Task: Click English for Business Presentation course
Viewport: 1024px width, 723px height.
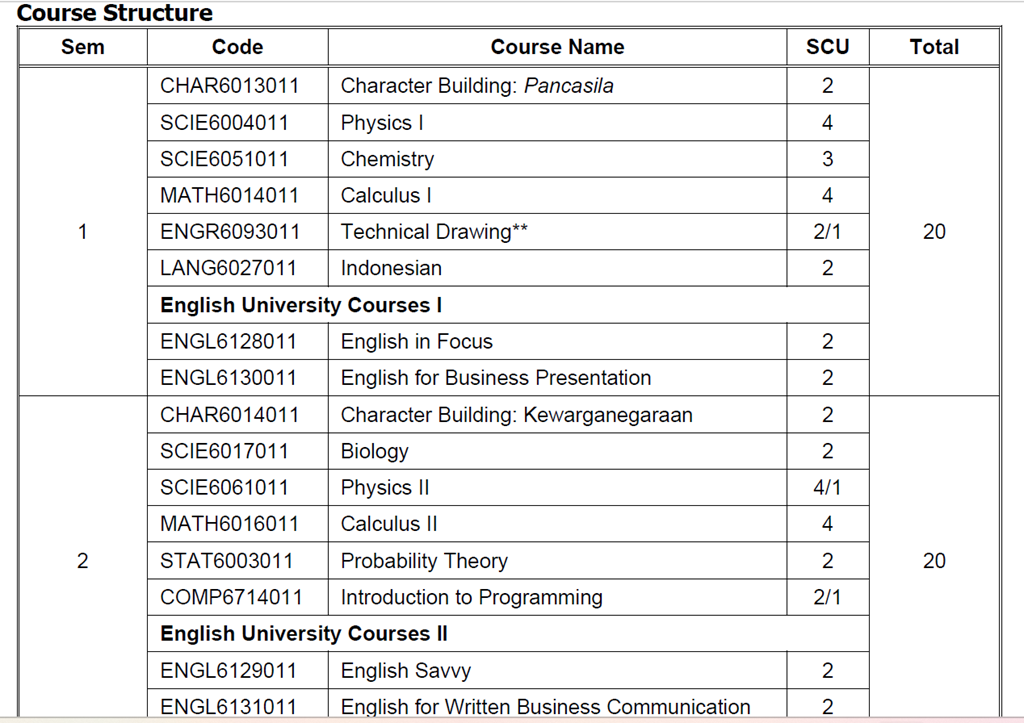Action: (496, 378)
